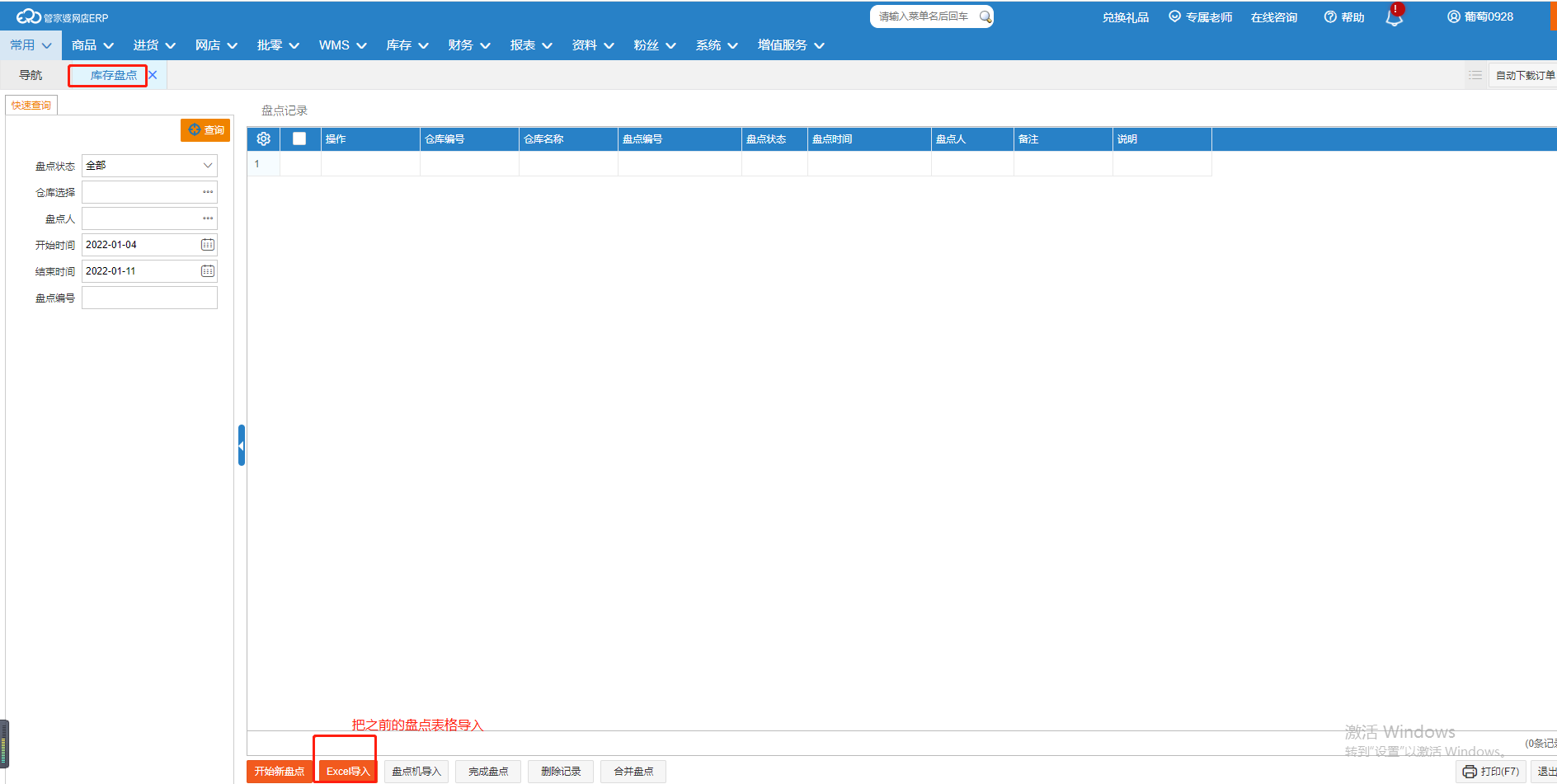Expand the 财务 menu

(x=469, y=45)
